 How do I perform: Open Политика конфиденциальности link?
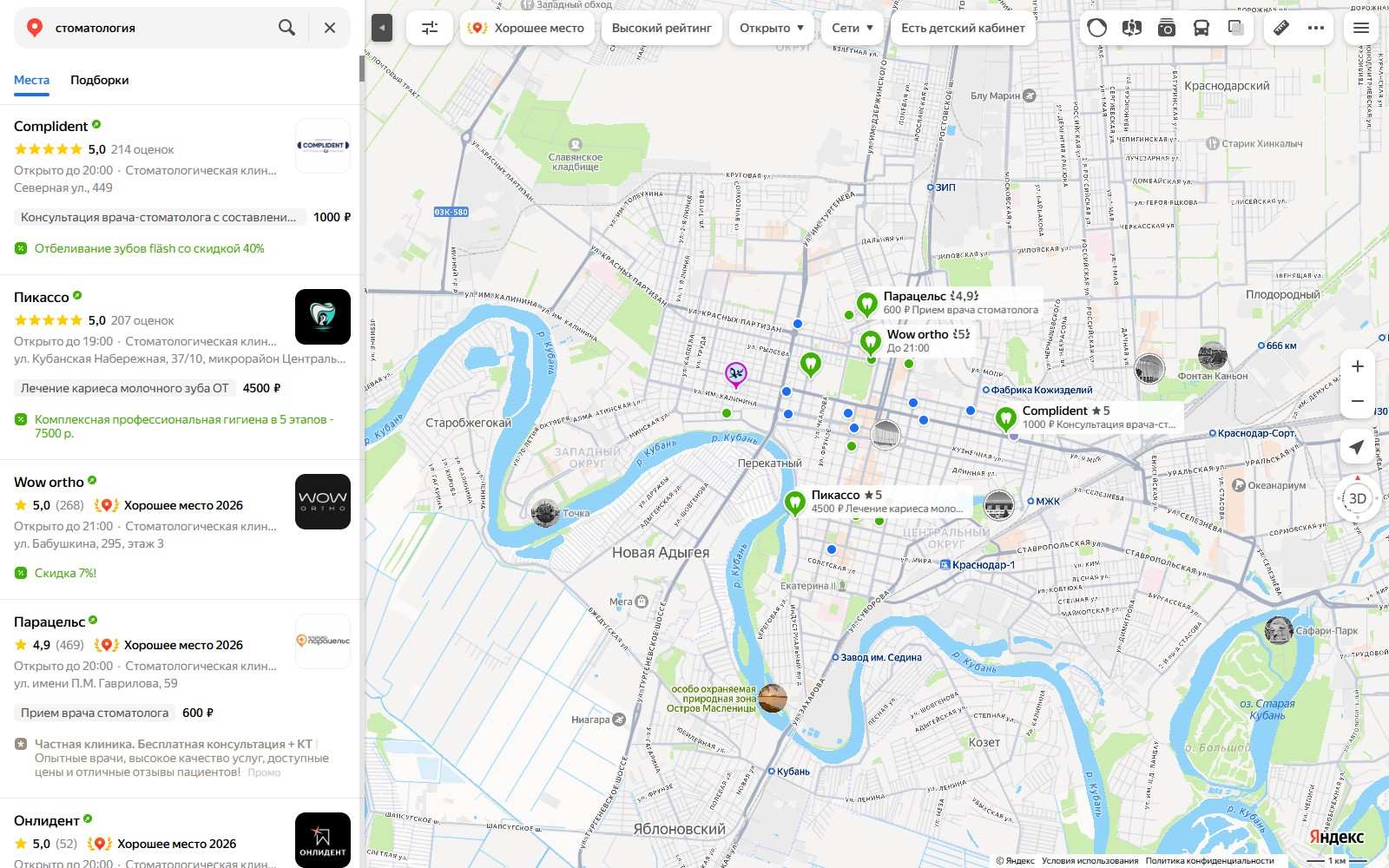[1209, 861]
